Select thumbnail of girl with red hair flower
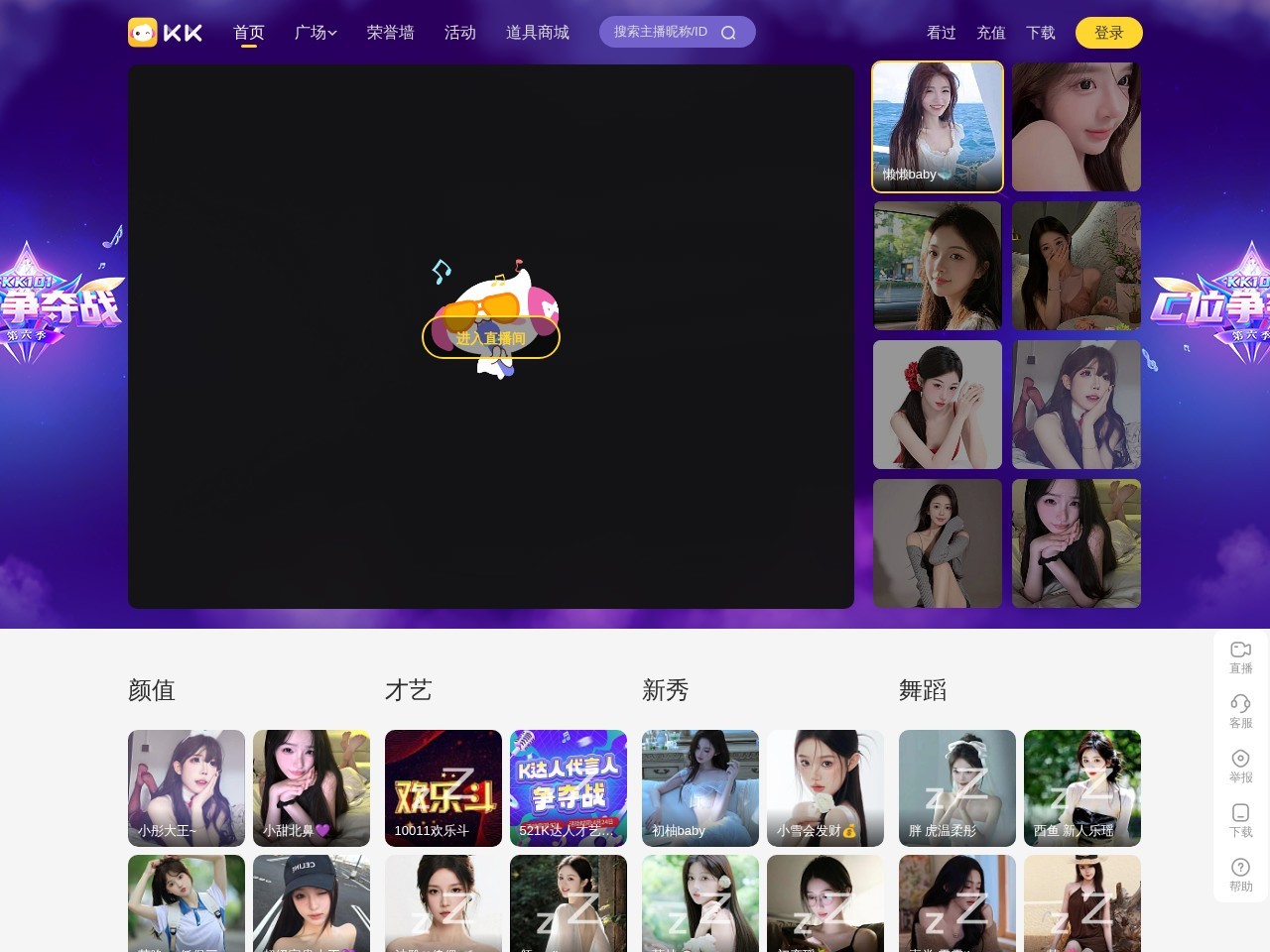This screenshot has width=1270, height=952. coord(938,405)
